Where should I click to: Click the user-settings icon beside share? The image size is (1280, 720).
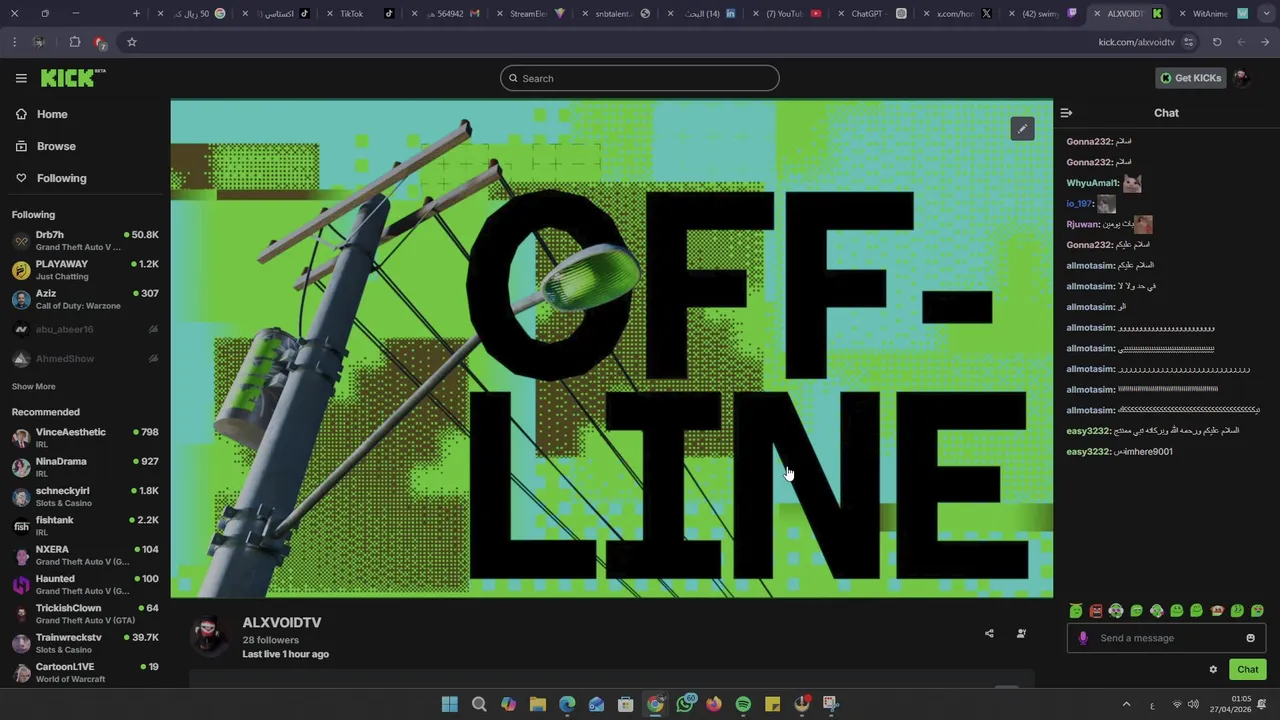1021,633
